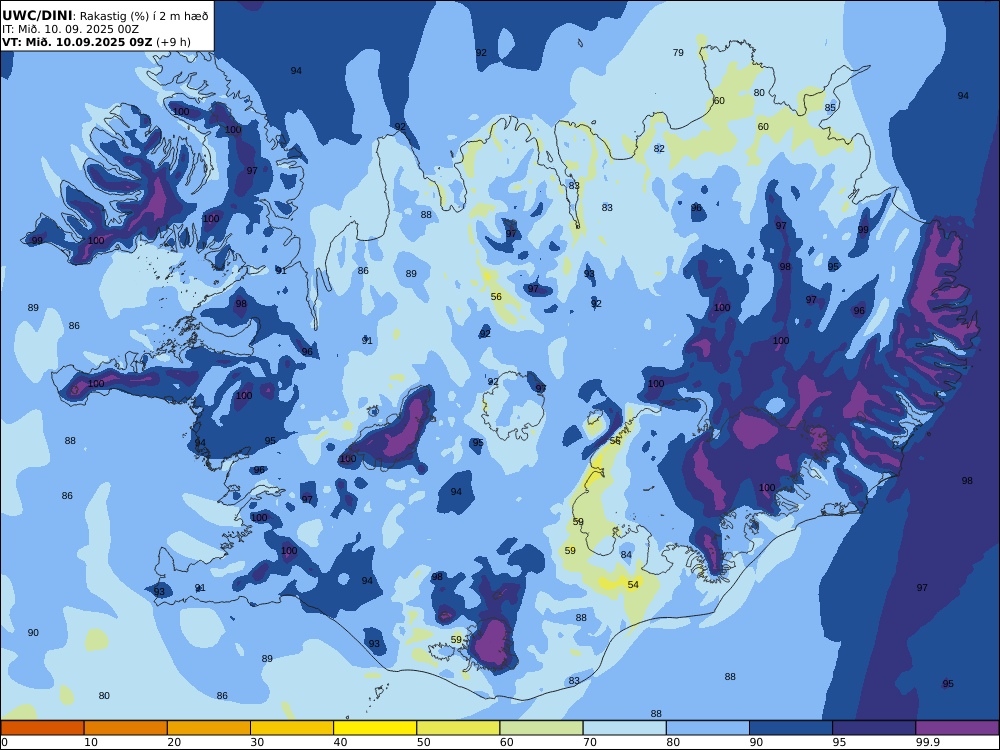
Task: Click the legend tick label '40'
Action: tap(340, 742)
